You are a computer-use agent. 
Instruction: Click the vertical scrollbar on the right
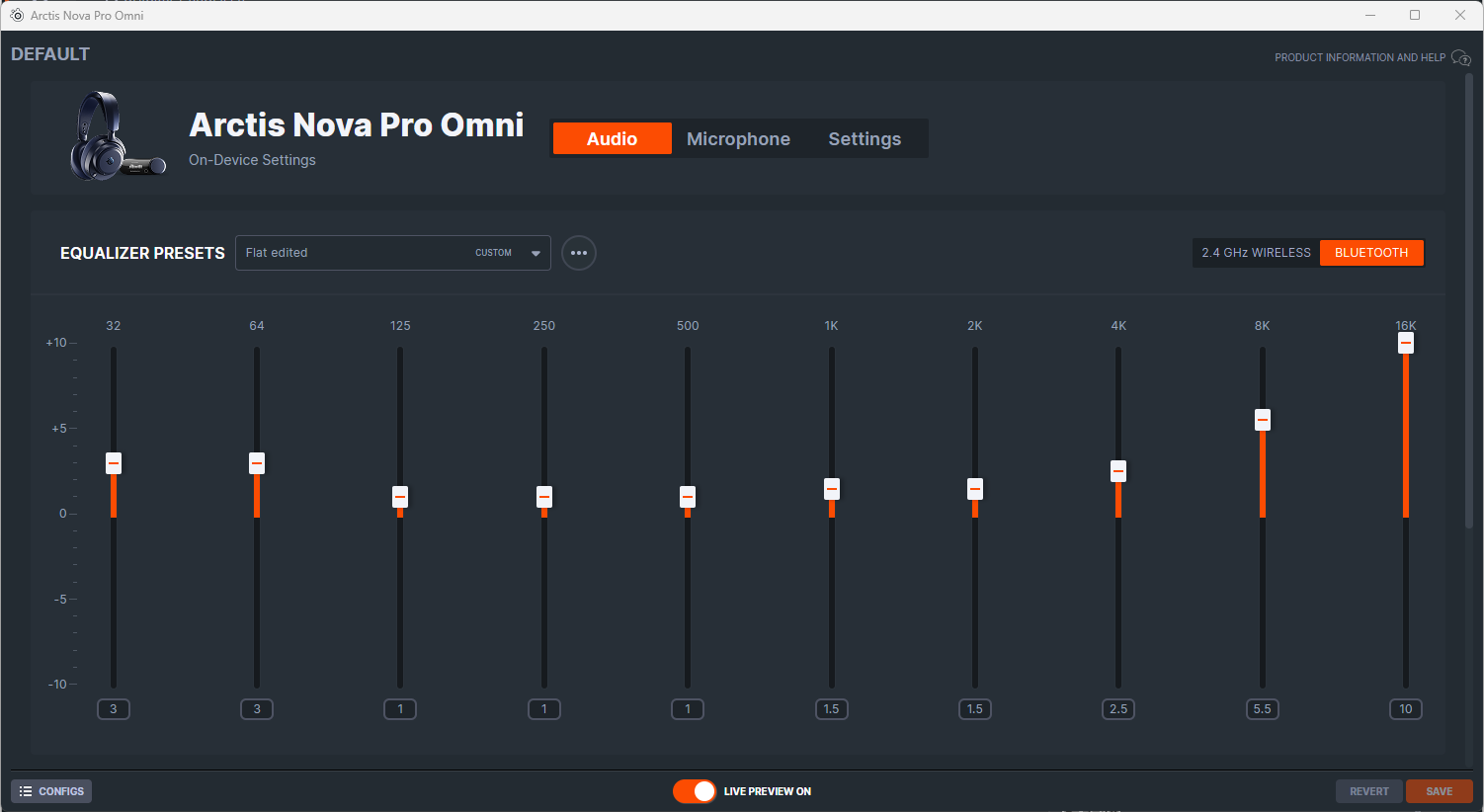coord(1469,301)
